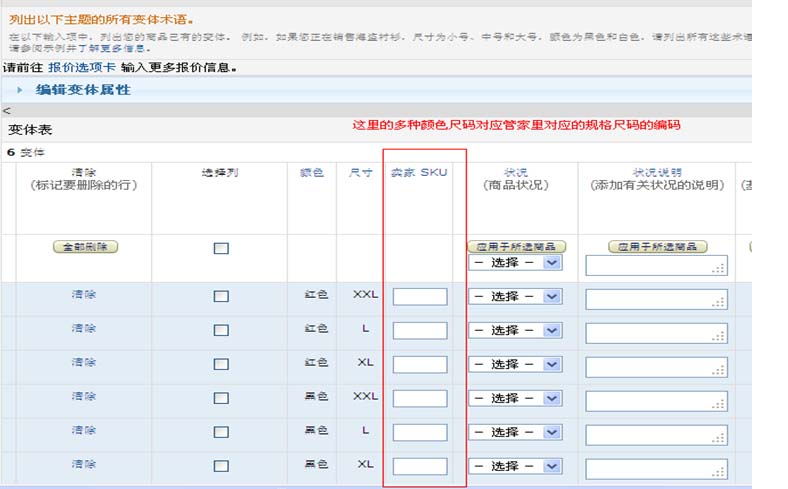Open the 报价选项卡 link

coord(82,68)
